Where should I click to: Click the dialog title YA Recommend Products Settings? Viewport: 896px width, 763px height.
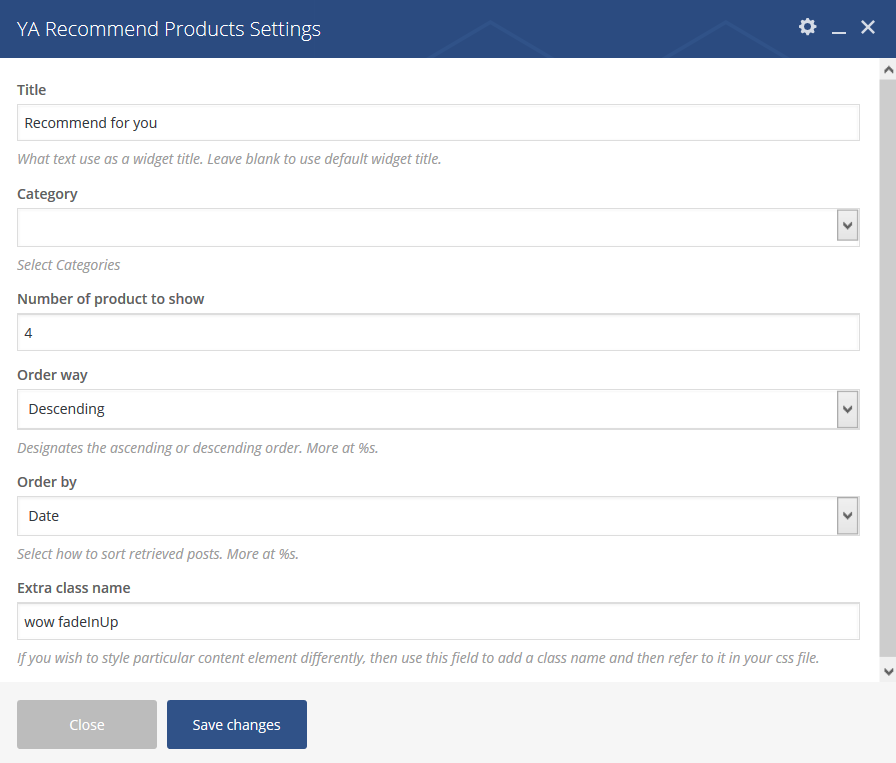169,29
